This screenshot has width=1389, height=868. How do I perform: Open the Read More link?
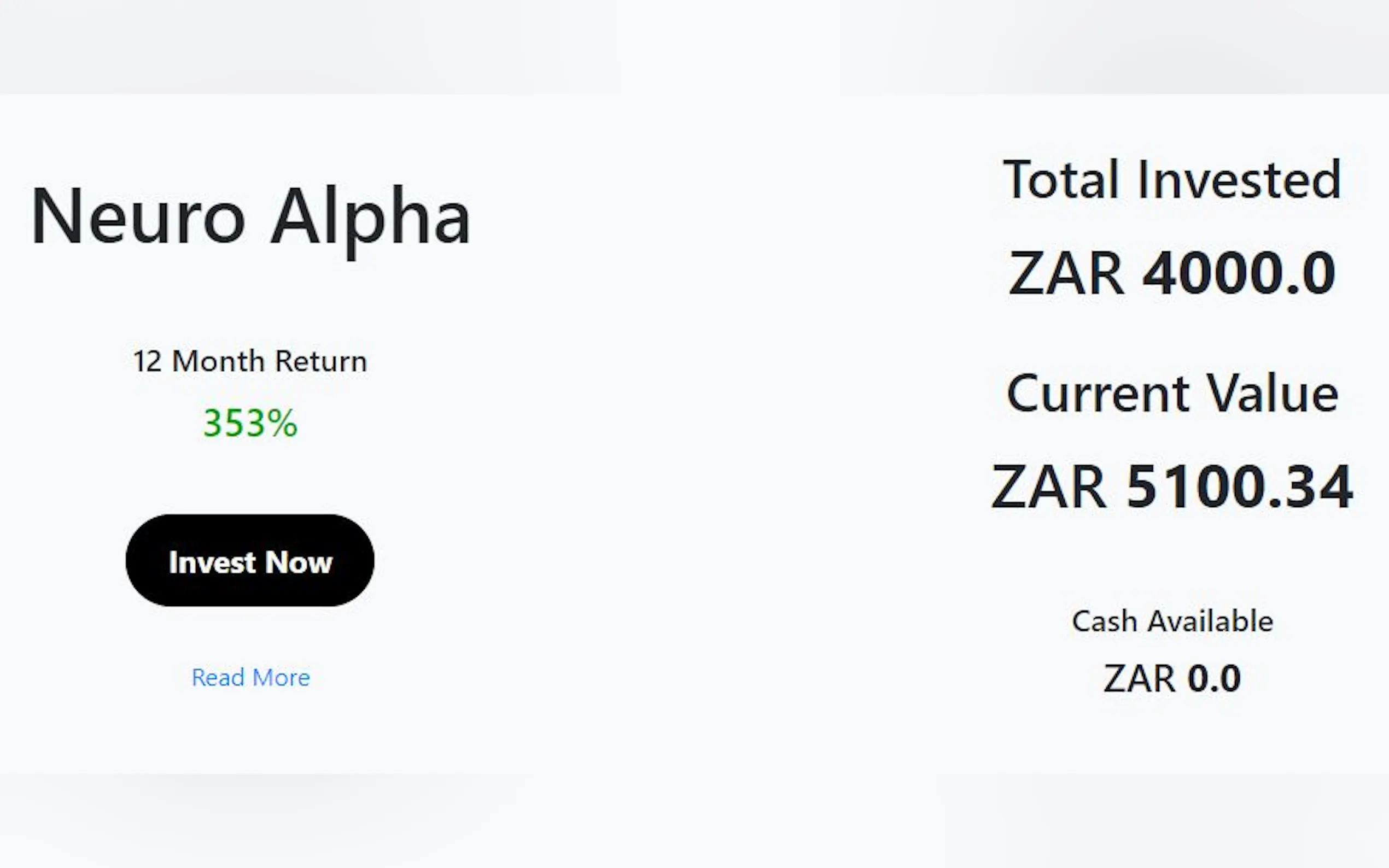point(250,677)
